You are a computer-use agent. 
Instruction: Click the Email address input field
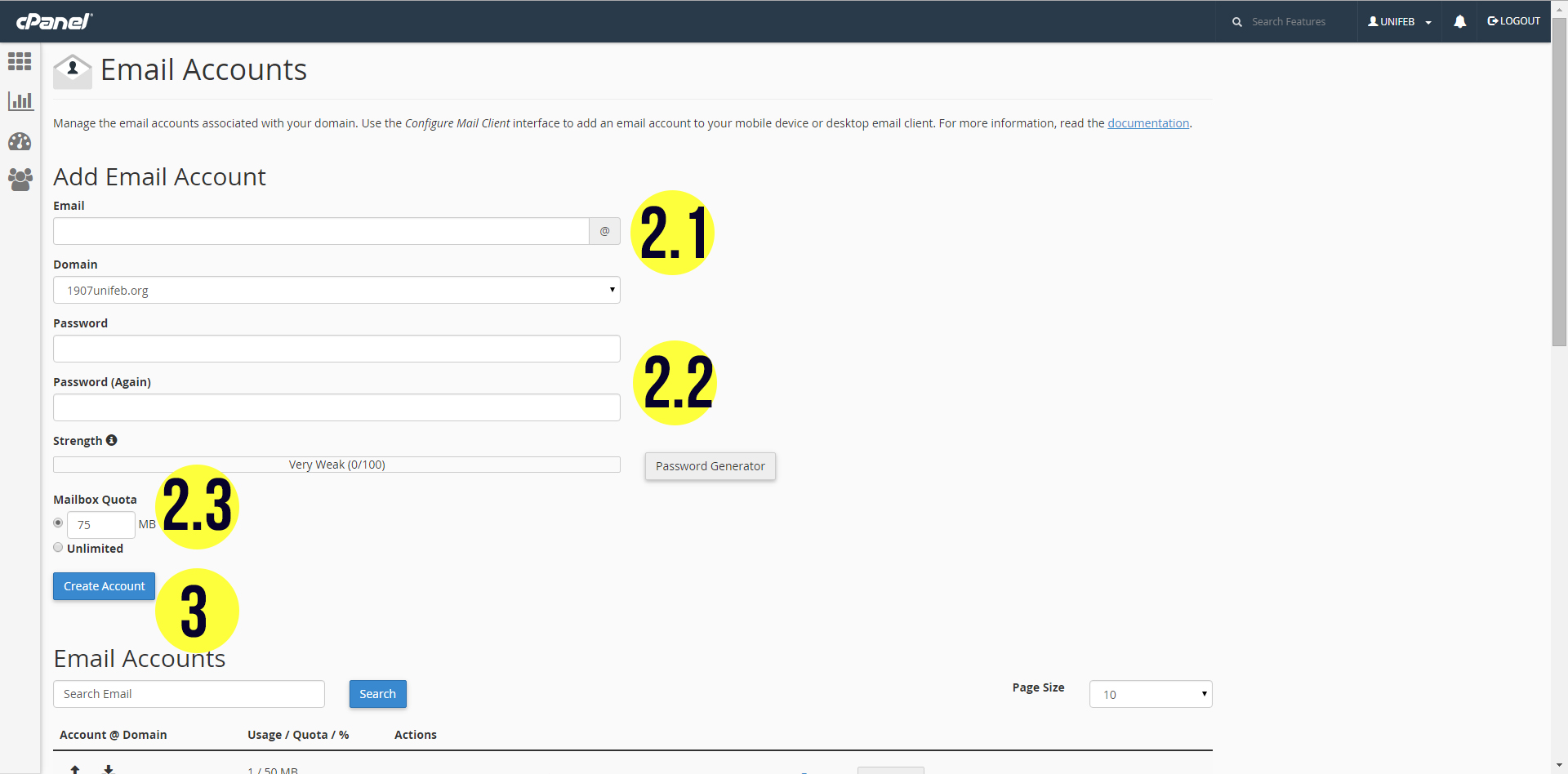[x=321, y=231]
